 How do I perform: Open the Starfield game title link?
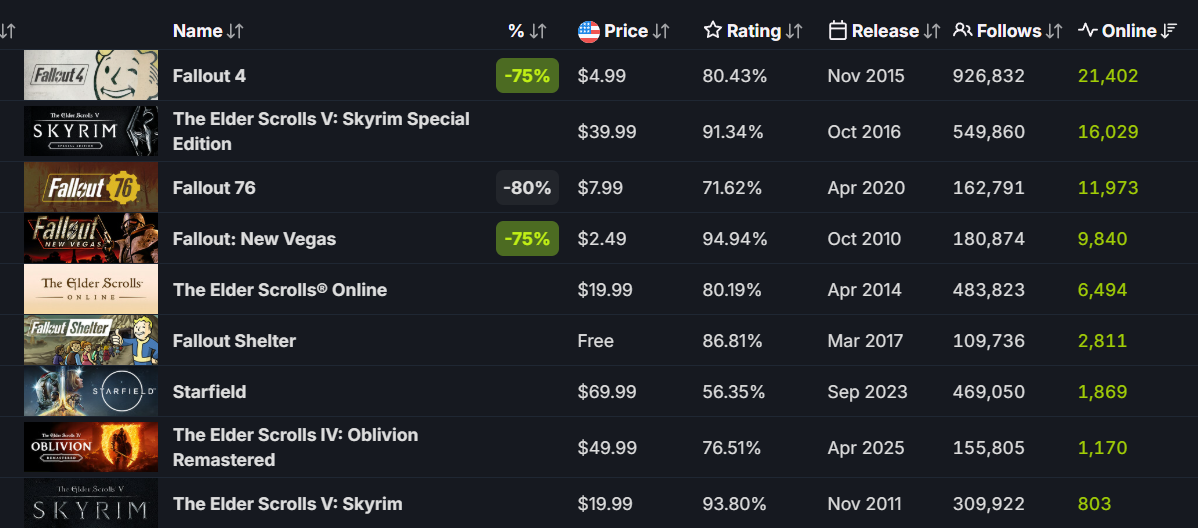click(209, 392)
